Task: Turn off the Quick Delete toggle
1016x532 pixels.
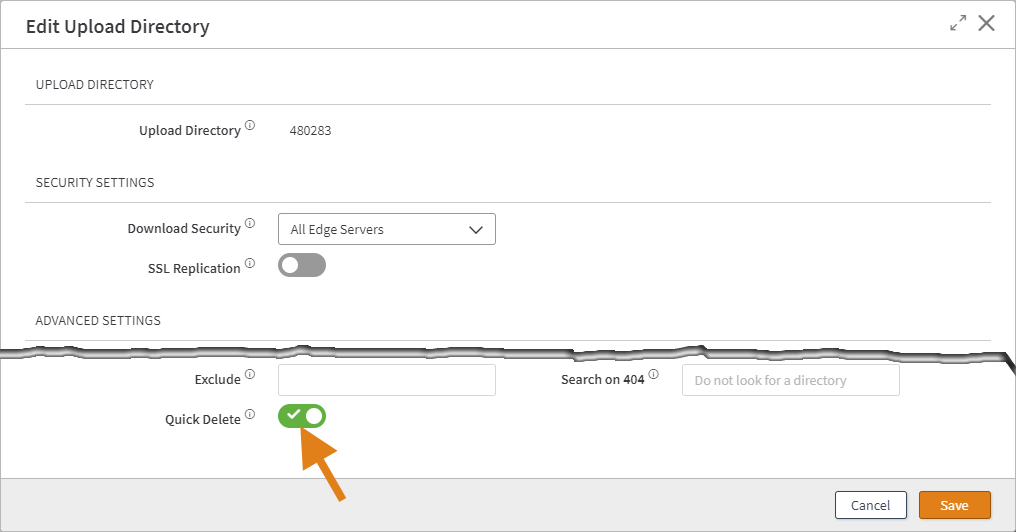Action: (x=302, y=416)
